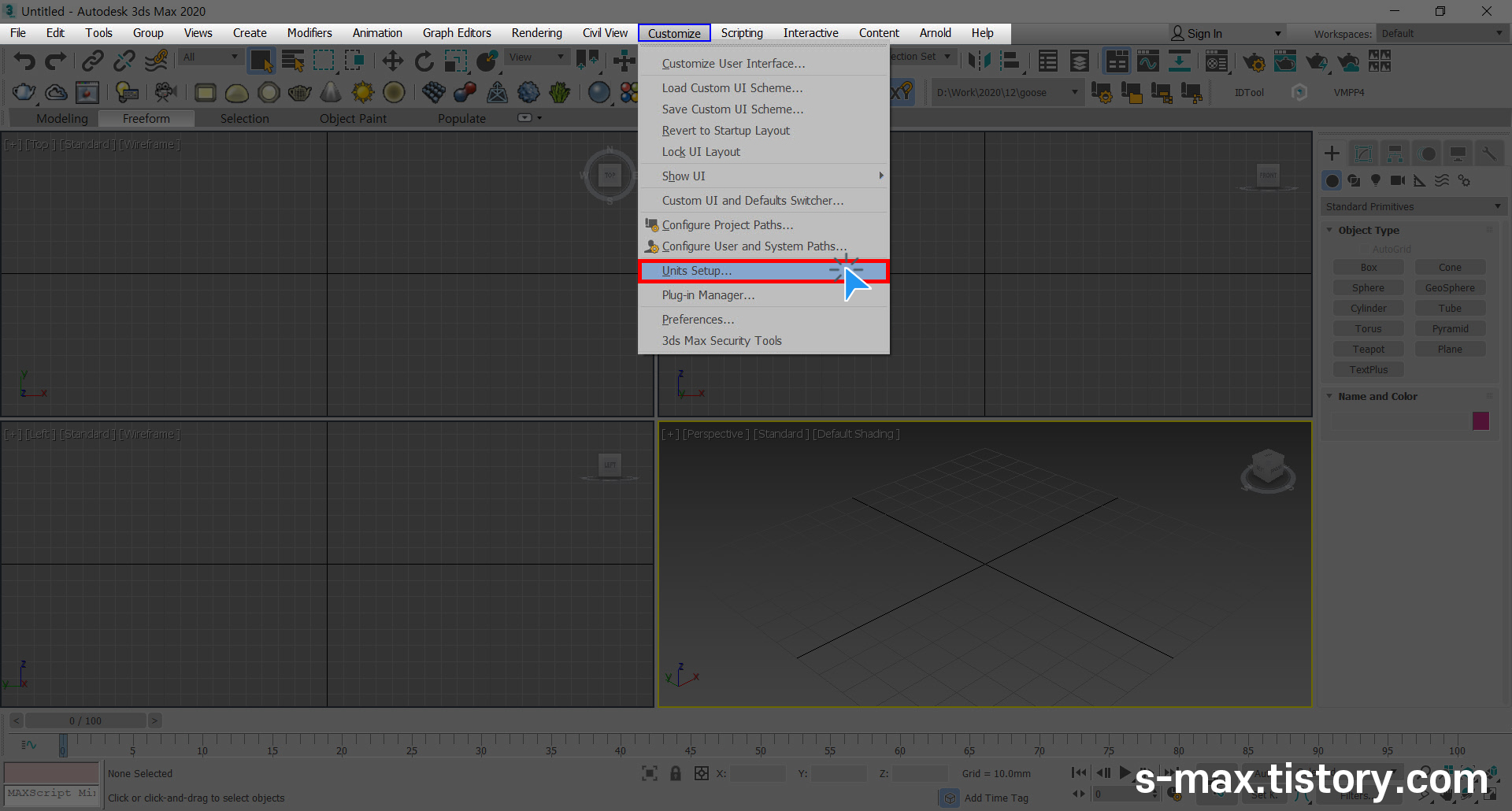1512x811 pixels.
Task: Create a Plane primitive
Action: (x=1450, y=350)
